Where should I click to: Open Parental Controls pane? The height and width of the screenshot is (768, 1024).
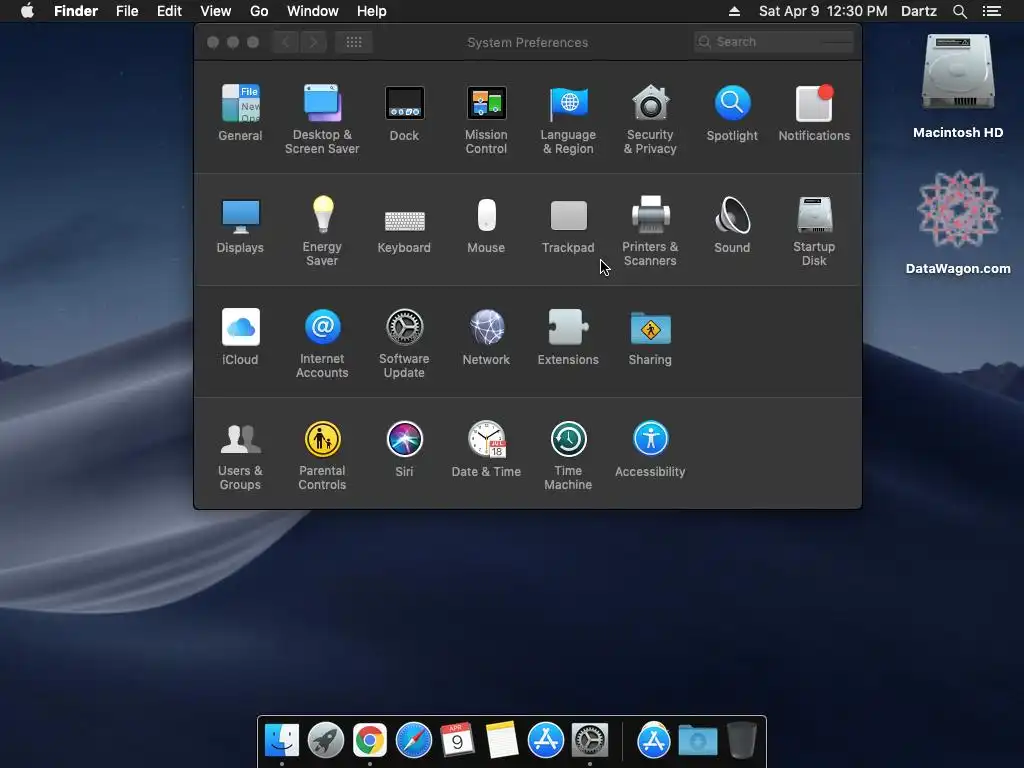point(322,455)
